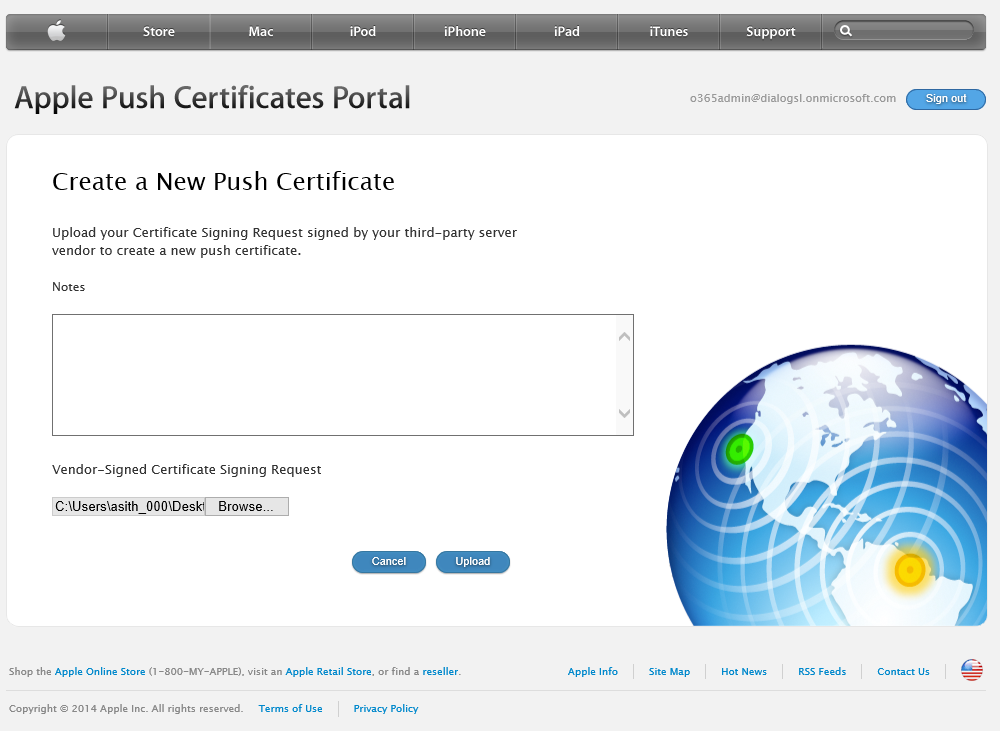Screen dimensions: 1000x731
Task: Choose the US flag region icon
Action: coord(971,670)
